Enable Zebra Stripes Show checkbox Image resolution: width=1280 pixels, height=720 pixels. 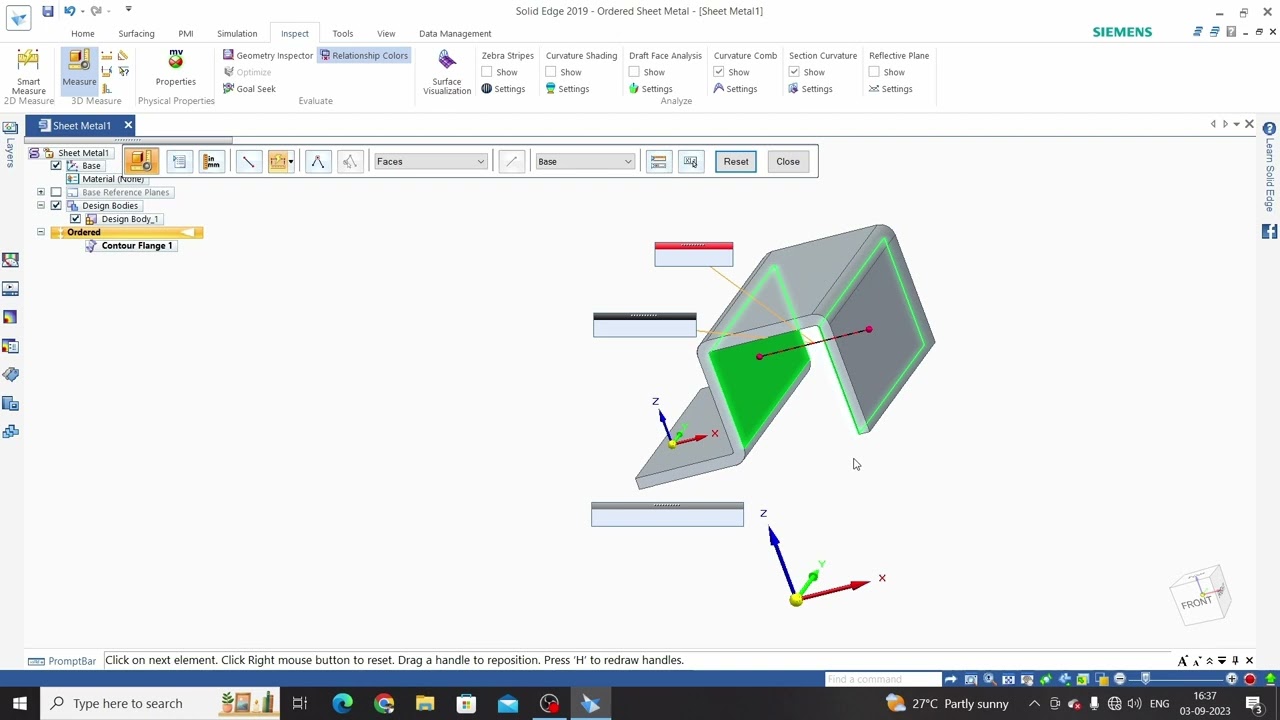pos(487,72)
